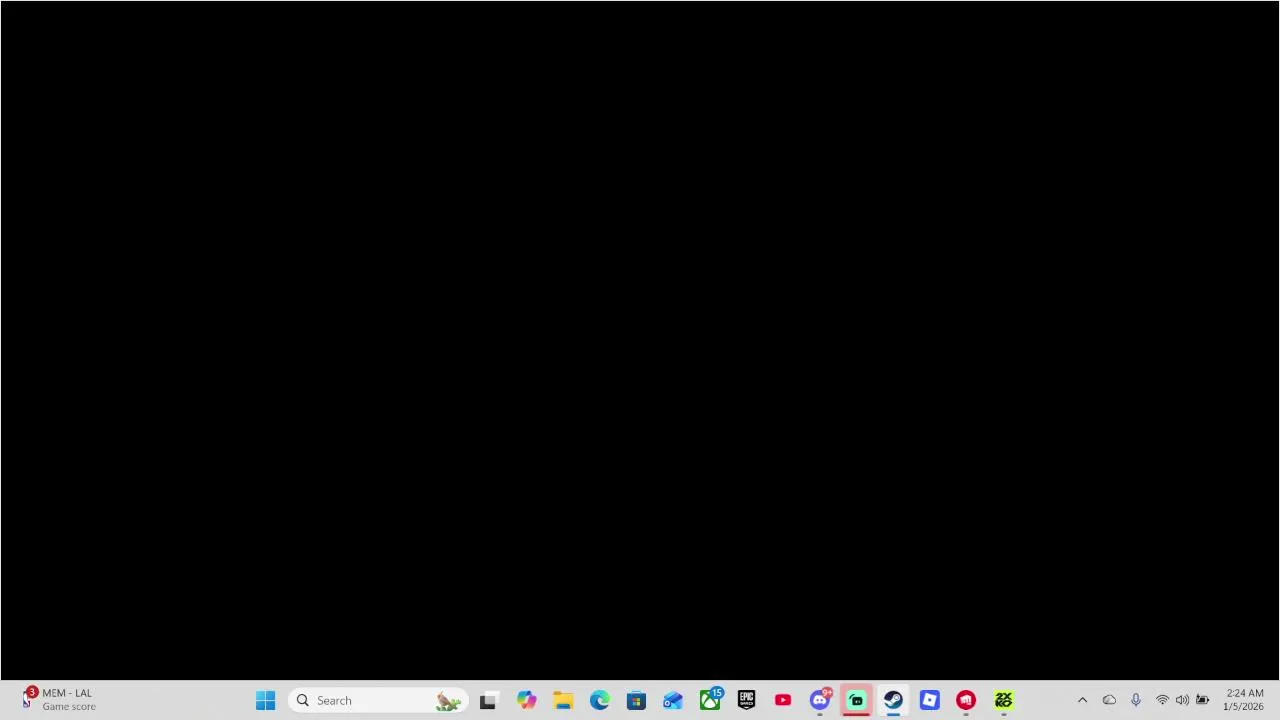This screenshot has height=720, width=1280.
Task: Open the green-yellow app at right end
Action: pos(1003,700)
